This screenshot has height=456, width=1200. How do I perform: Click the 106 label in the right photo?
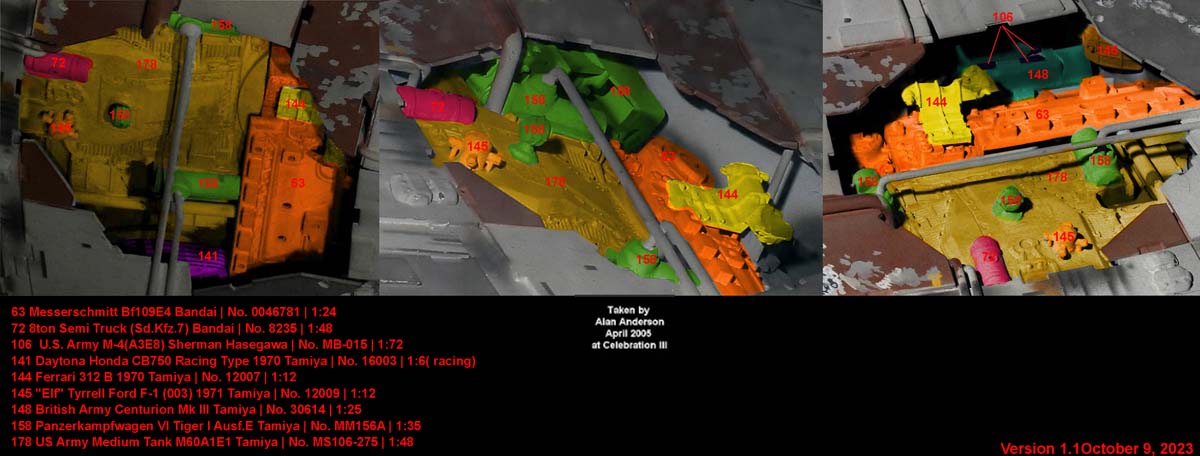pyautogui.click(x=1003, y=17)
